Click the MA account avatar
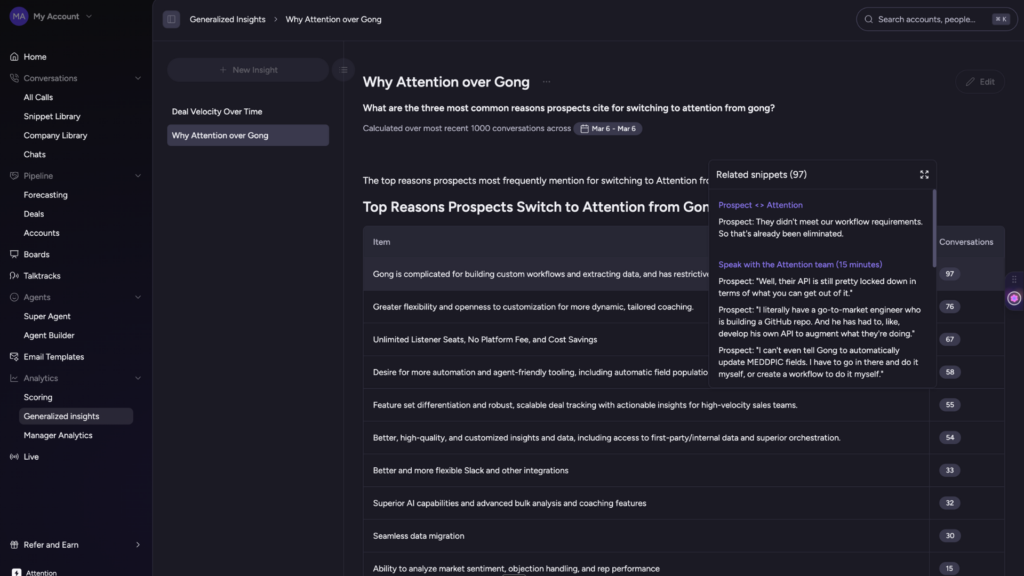Viewport: 1024px width, 576px height. pos(19,16)
